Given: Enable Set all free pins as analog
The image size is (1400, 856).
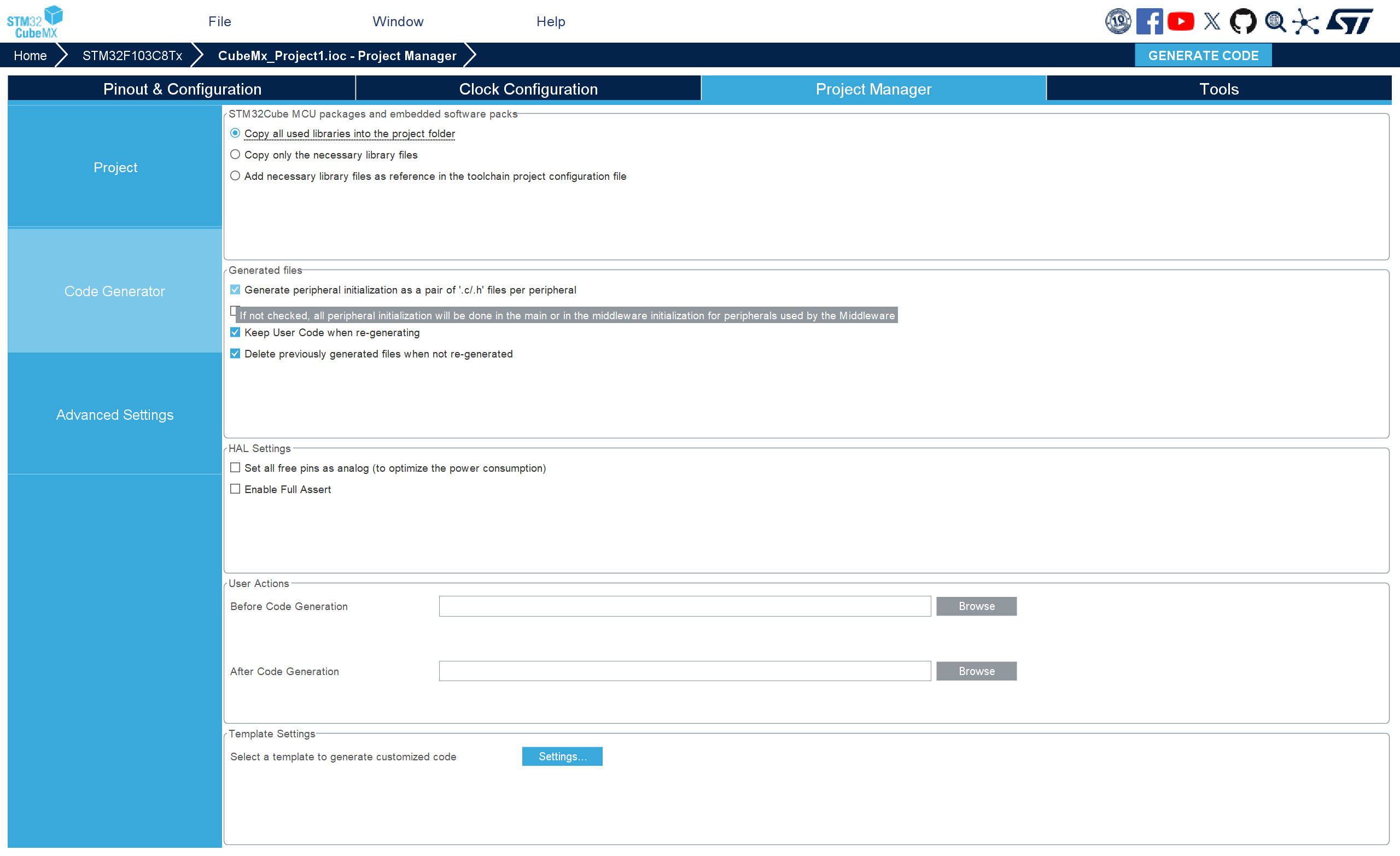Looking at the screenshot, I should coord(235,468).
